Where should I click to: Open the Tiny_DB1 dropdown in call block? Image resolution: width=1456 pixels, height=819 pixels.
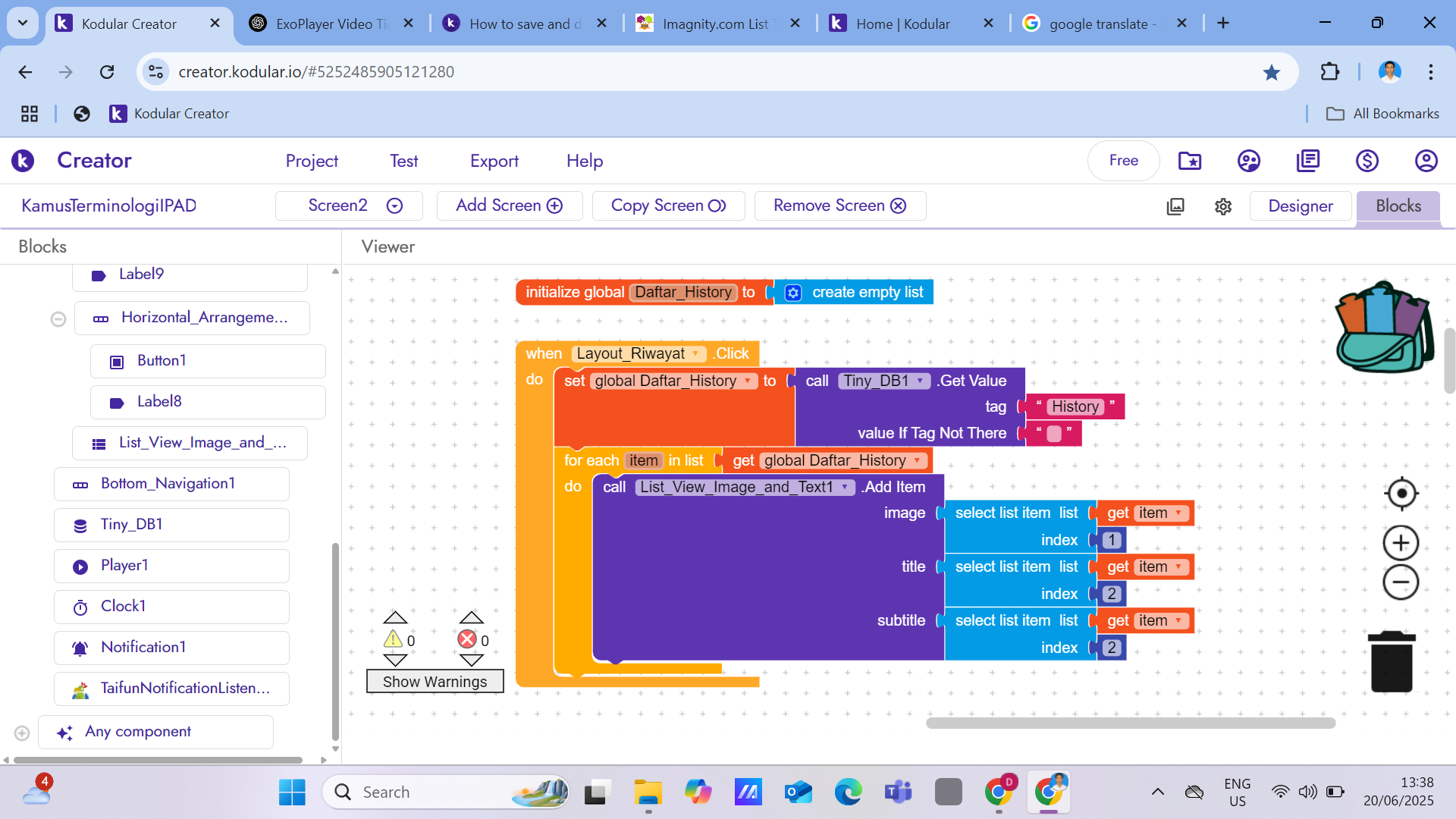click(x=921, y=381)
